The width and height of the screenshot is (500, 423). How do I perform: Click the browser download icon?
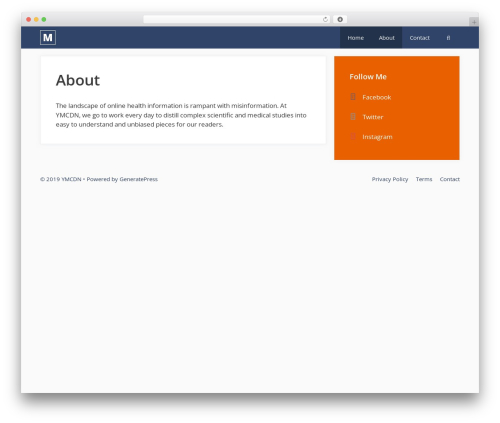(340, 19)
